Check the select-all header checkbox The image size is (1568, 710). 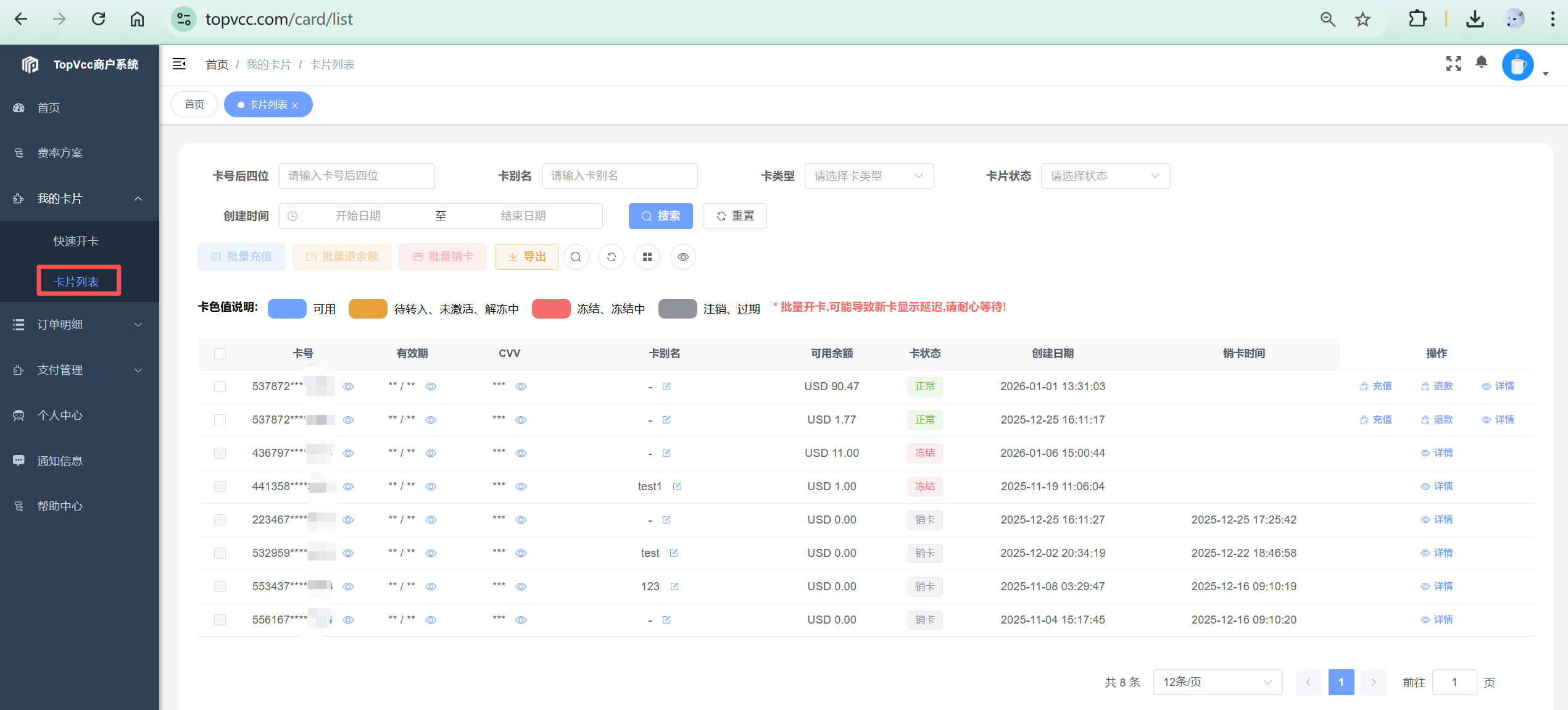point(220,354)
